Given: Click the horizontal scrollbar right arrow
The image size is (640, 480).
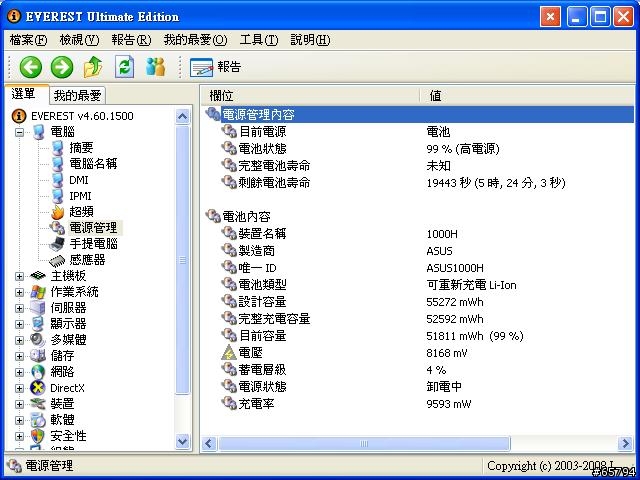Looking at the screenshot, I should [x=625, y=444].
